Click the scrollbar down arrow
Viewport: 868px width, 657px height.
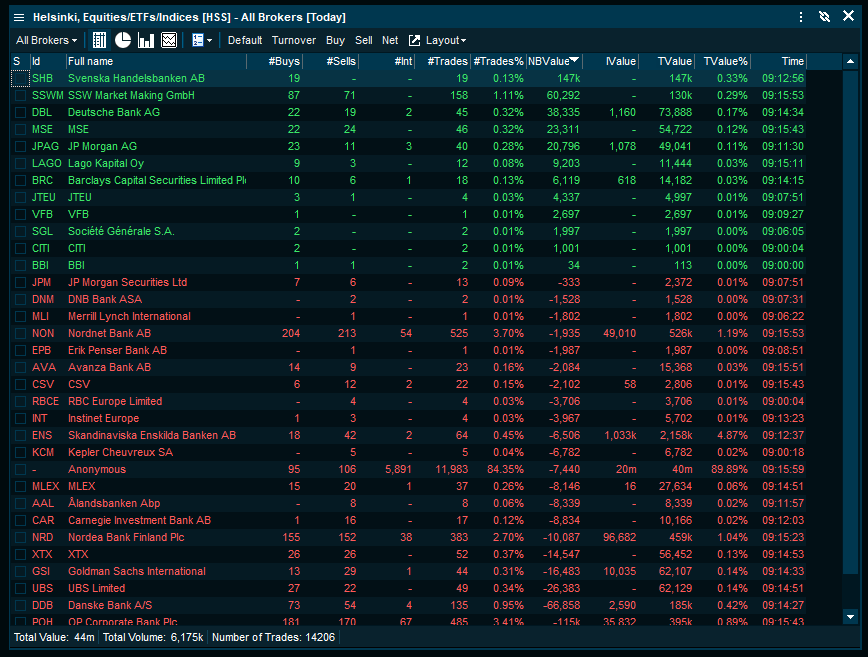point(850,617)
